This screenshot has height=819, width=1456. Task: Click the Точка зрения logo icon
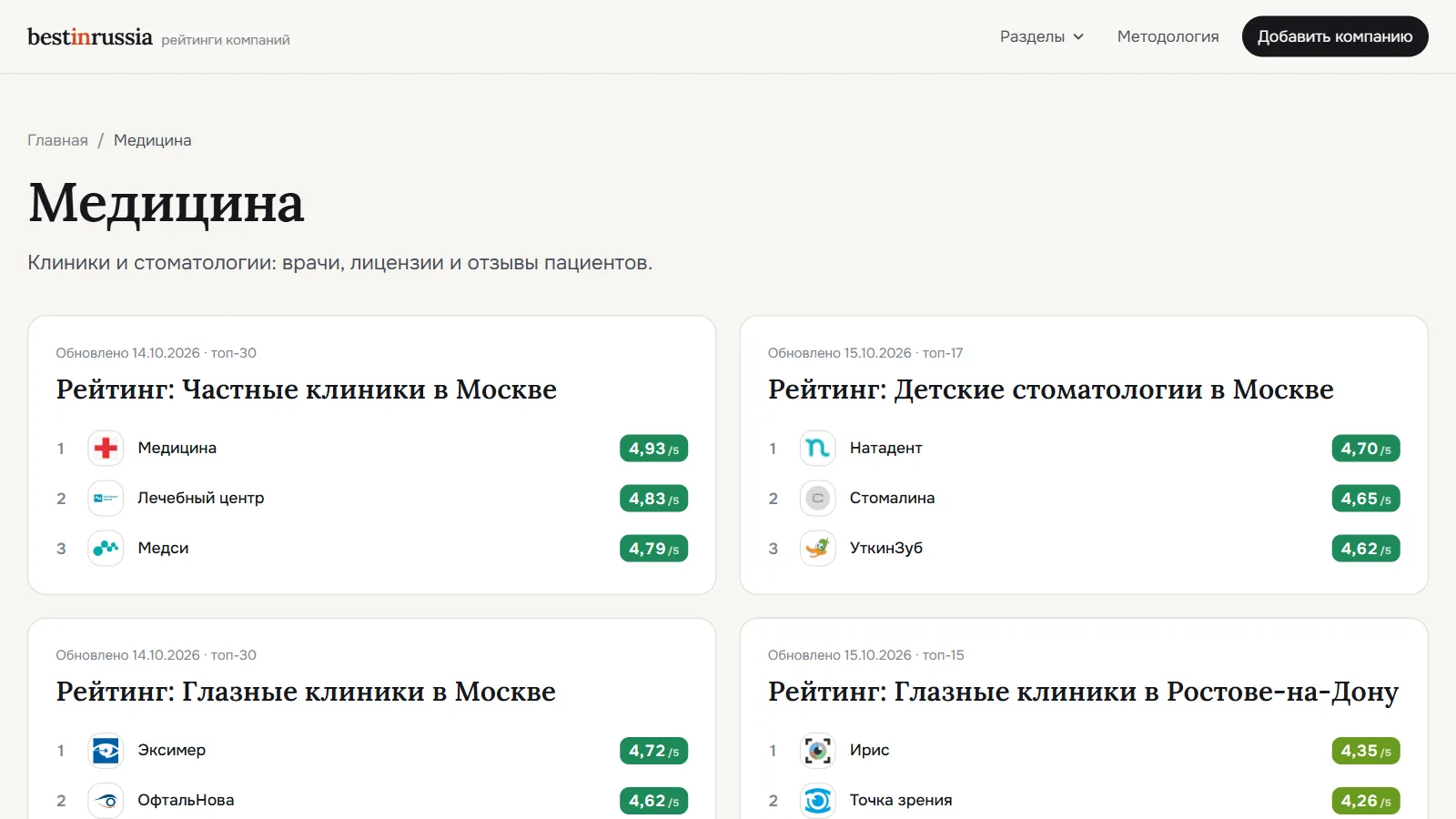817,800
